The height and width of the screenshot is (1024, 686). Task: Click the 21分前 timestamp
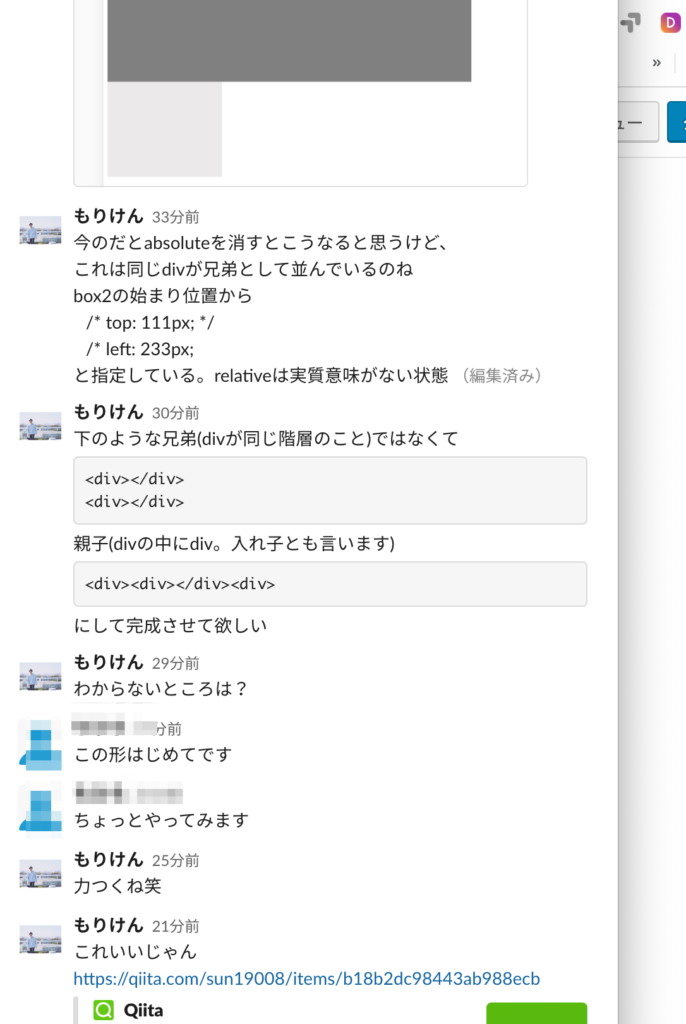click(x=176, y=926)
